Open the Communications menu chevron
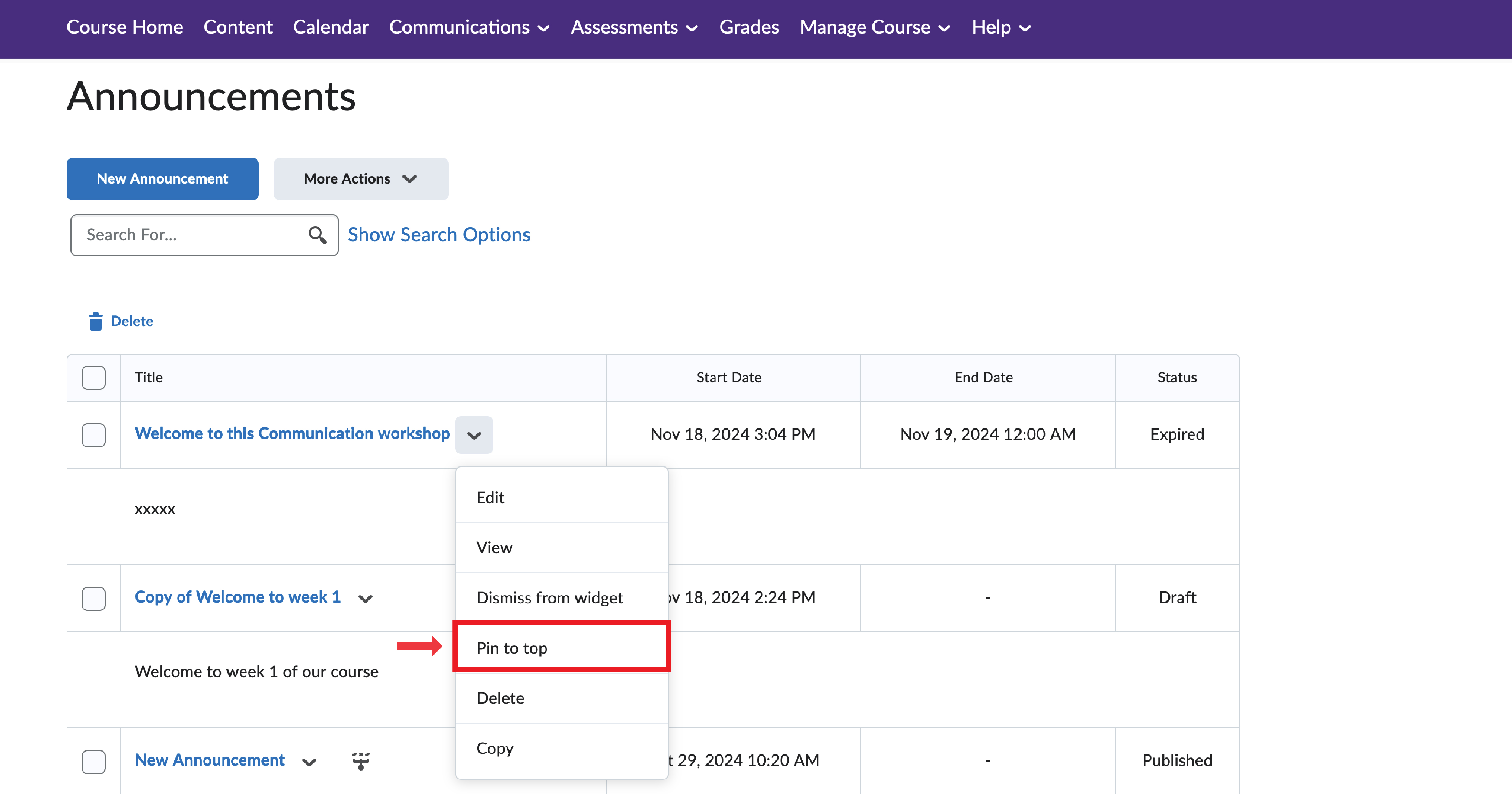The width and height of the screenshot is (1512, 794). pyautogui.click(x=543, y=28)
